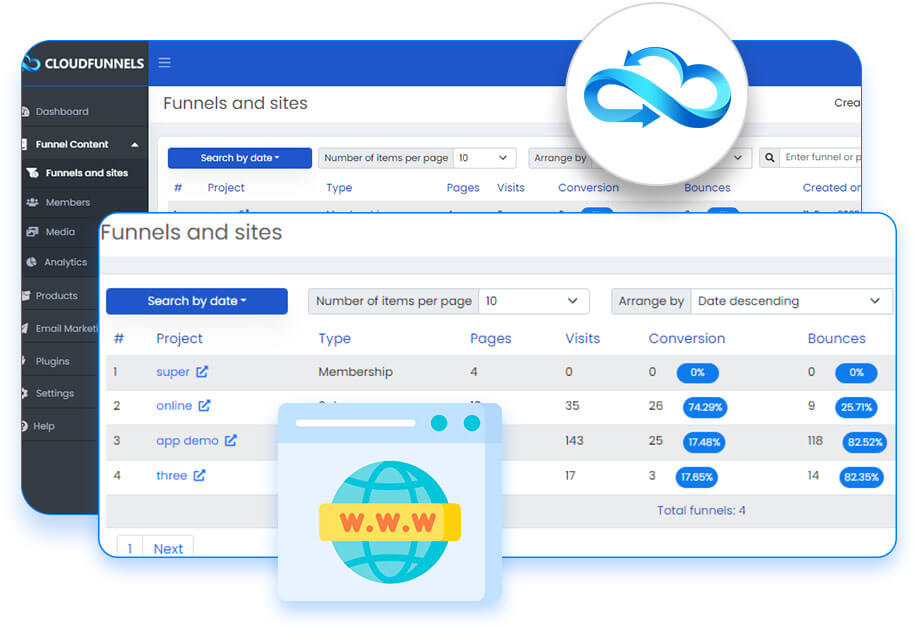Open Arrange by Date descending dropdown
This screenshot has height=629, width=915.
(788, 301)
